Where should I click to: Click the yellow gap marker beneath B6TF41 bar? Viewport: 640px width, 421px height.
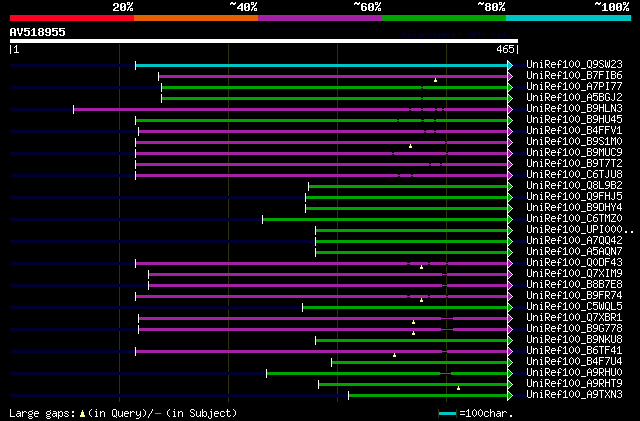(x=394, y=355)
